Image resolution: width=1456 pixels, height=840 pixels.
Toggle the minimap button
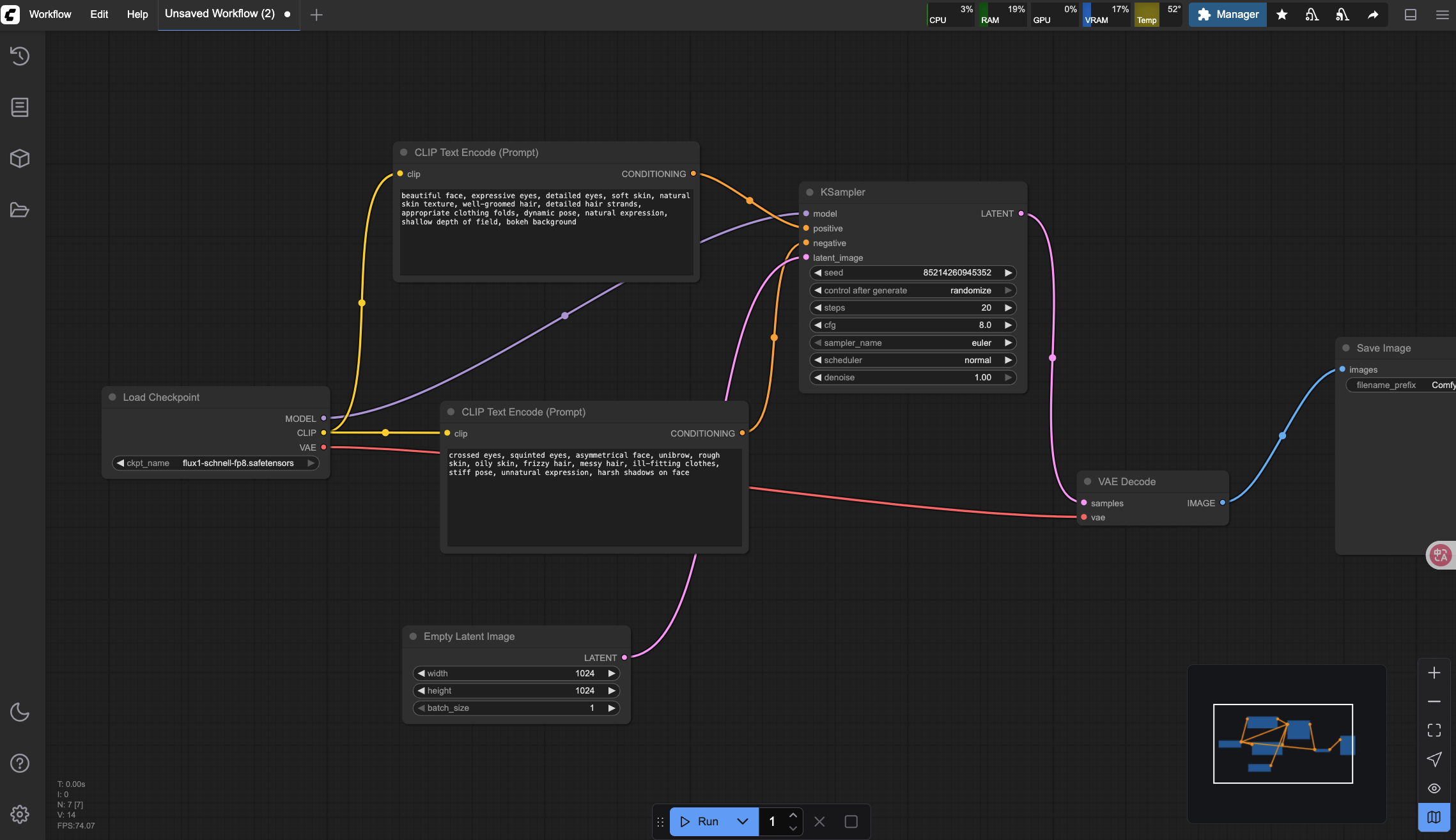coord(1434,817)
